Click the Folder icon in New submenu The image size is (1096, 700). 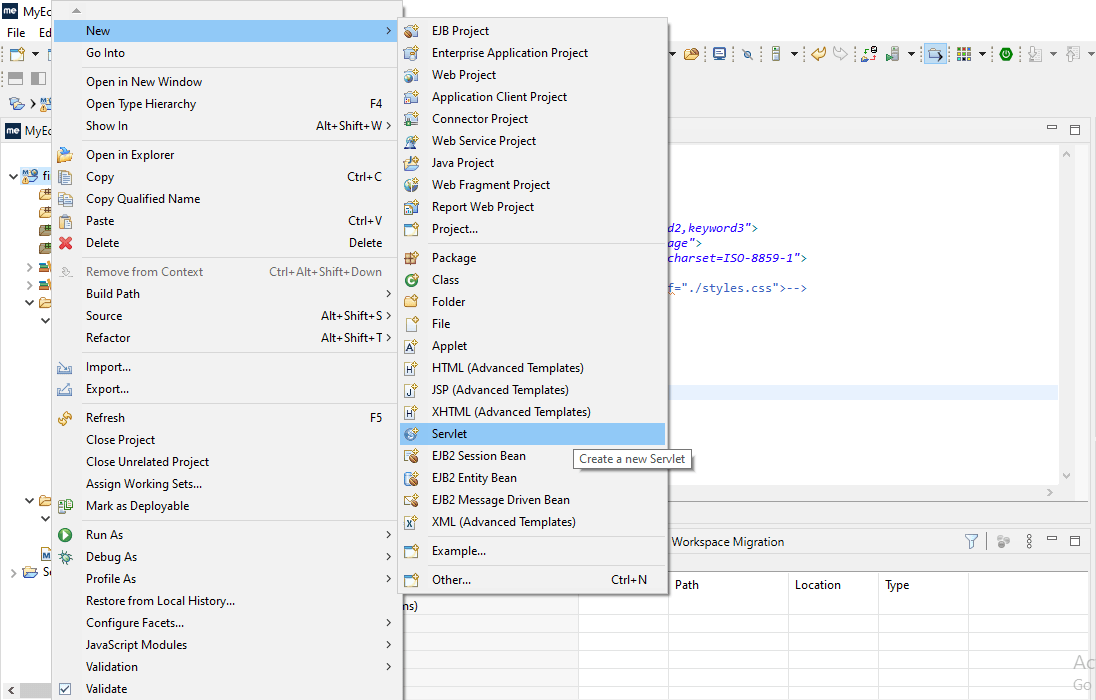point(412,302)
